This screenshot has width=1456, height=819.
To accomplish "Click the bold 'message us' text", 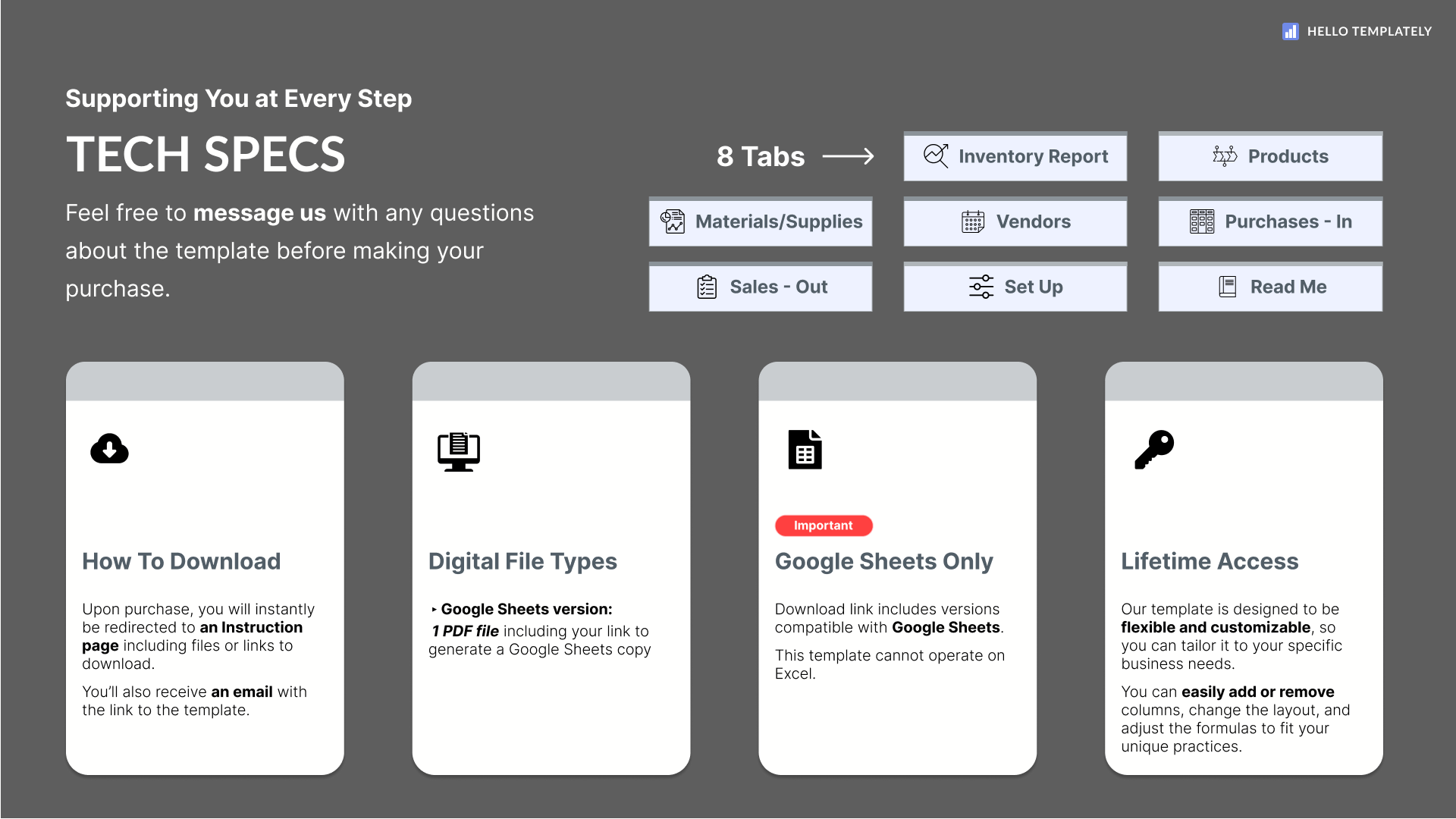I will point(259,213).
